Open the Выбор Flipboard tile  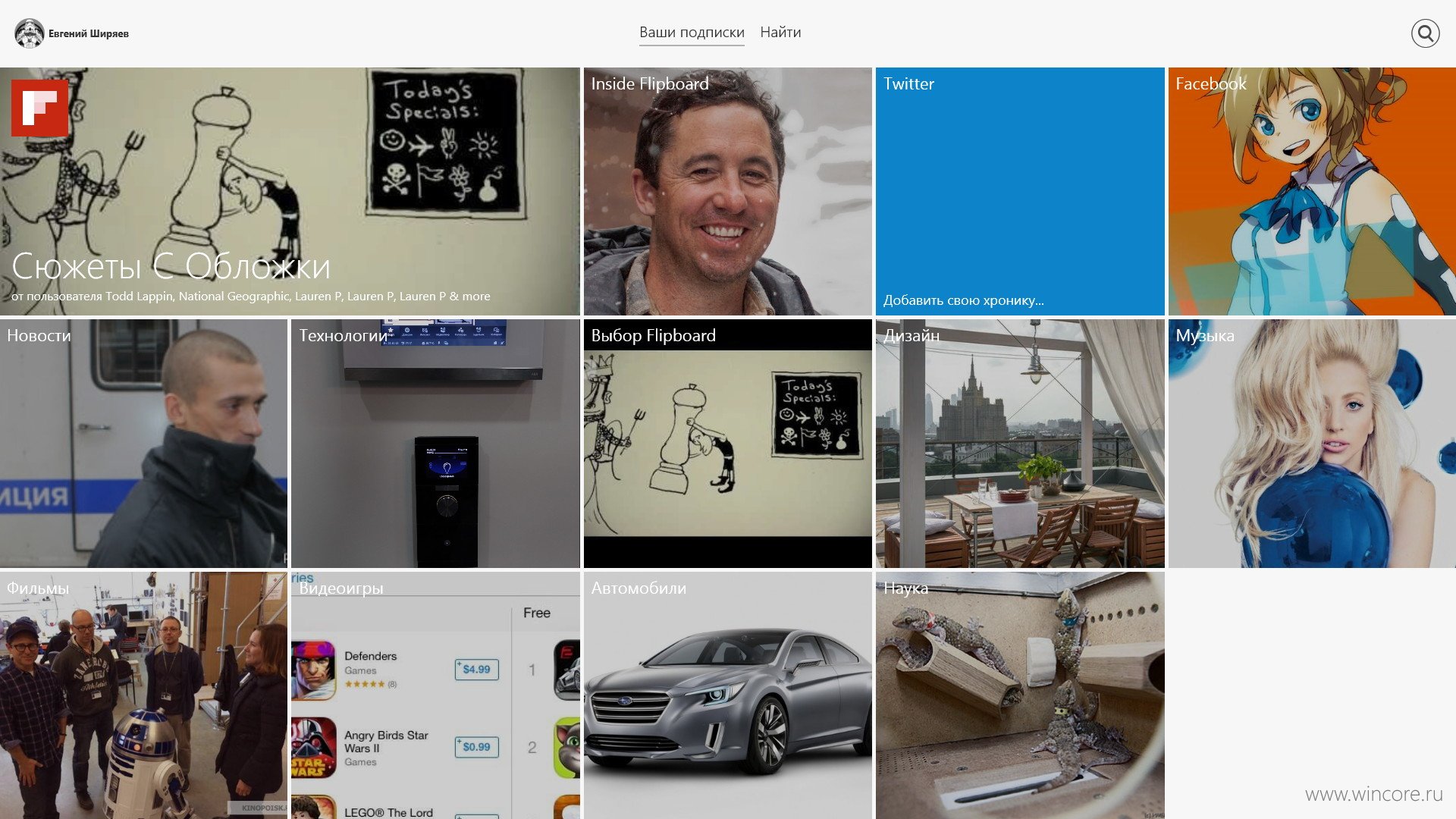(x=727, y=443)
